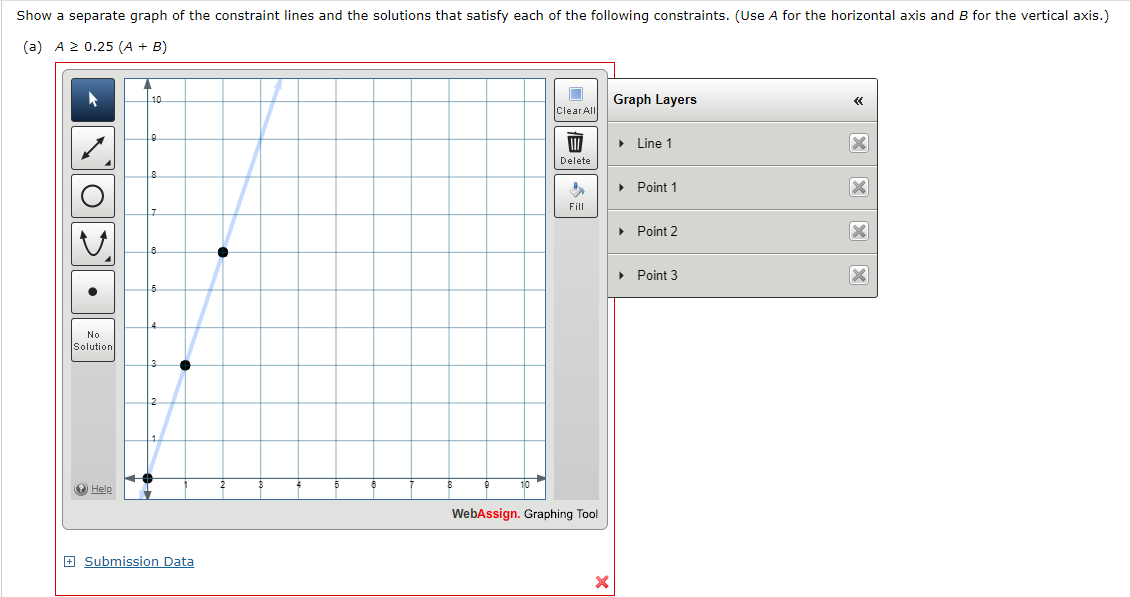
Task: Click the Delete trash icon
Action: pos(575,143)
